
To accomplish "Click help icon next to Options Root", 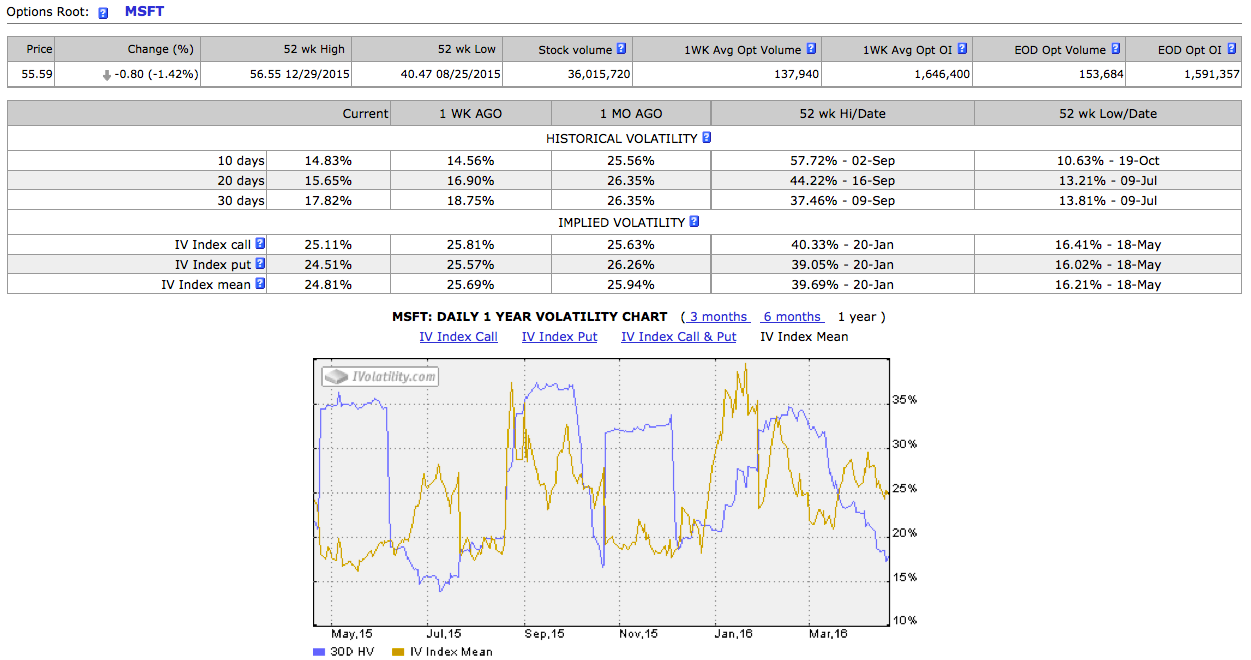I will point(103,14).
